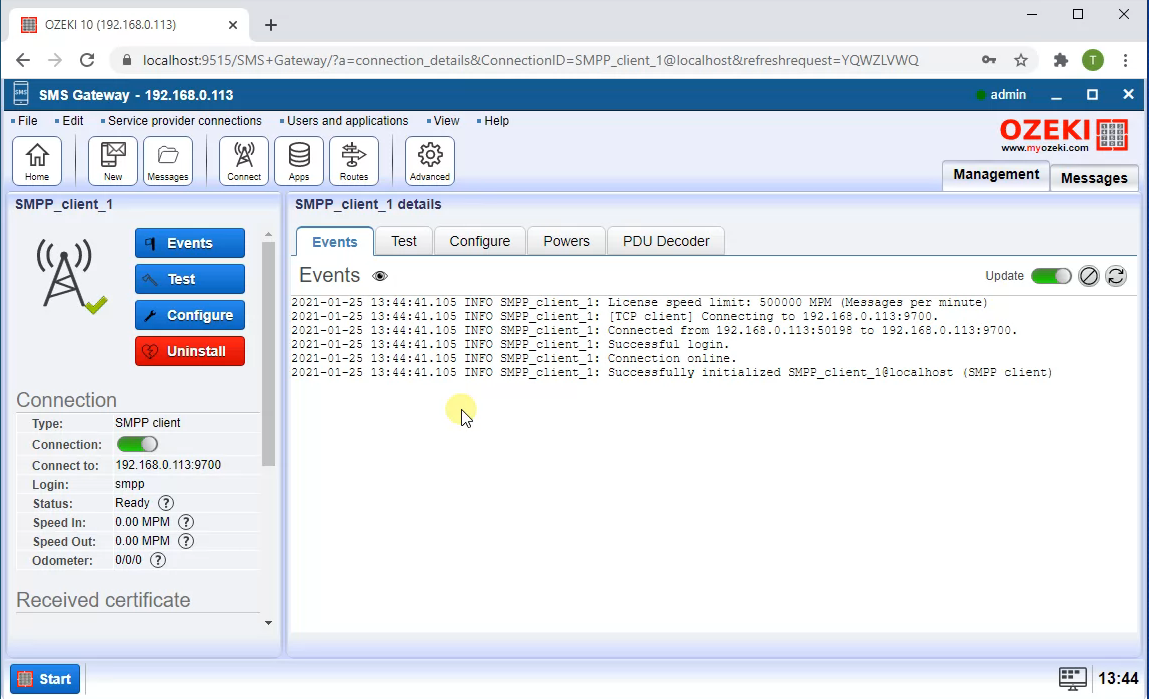Viewport: 1149px width, 699px height.
Task: Toggle the Connection switch in the side panel
Action: [x=137, y=444]
